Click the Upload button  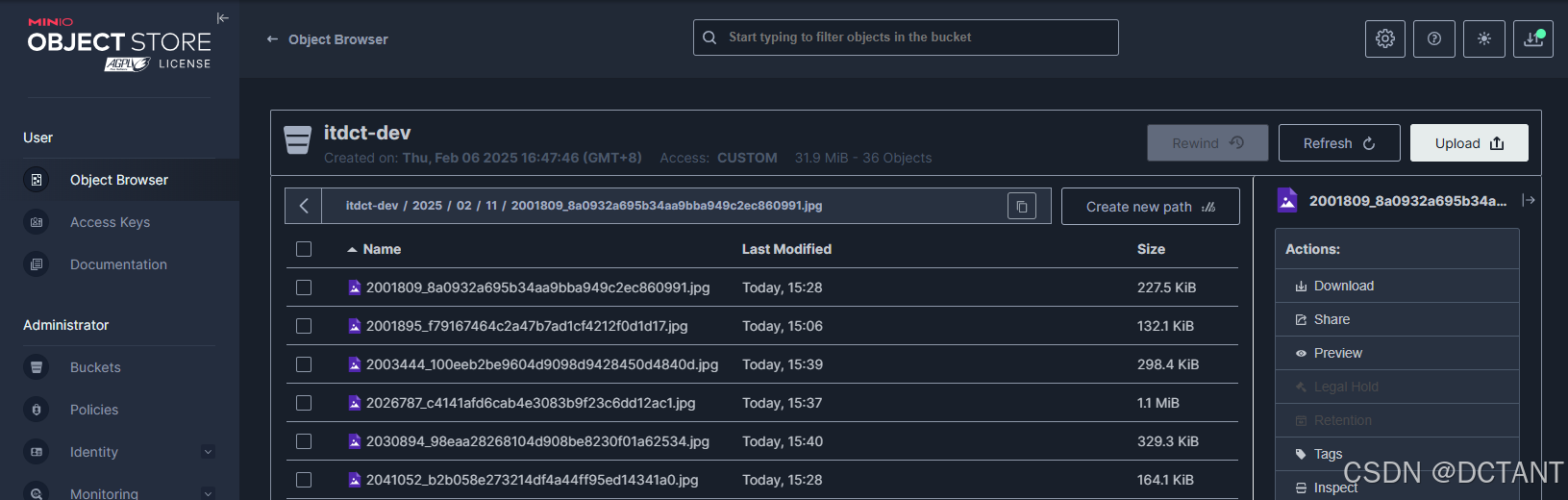click(1469, 143)
